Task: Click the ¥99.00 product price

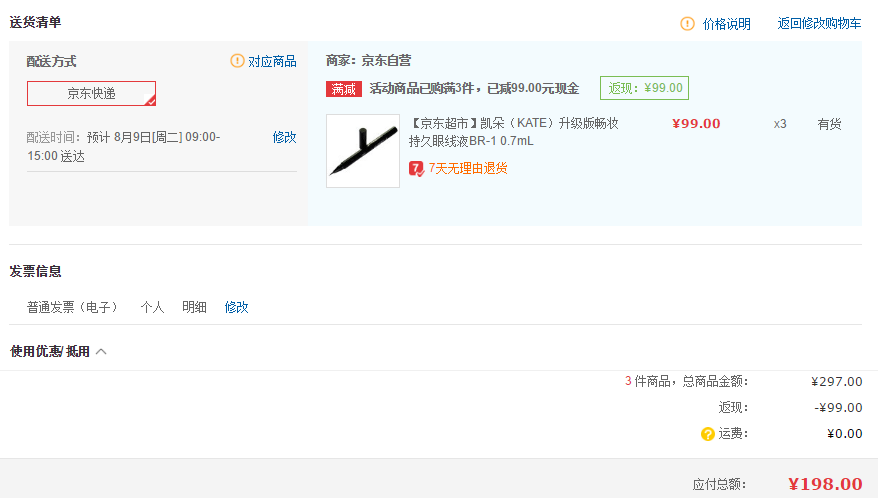Action: pyautogui.click(x=696, y=124)
